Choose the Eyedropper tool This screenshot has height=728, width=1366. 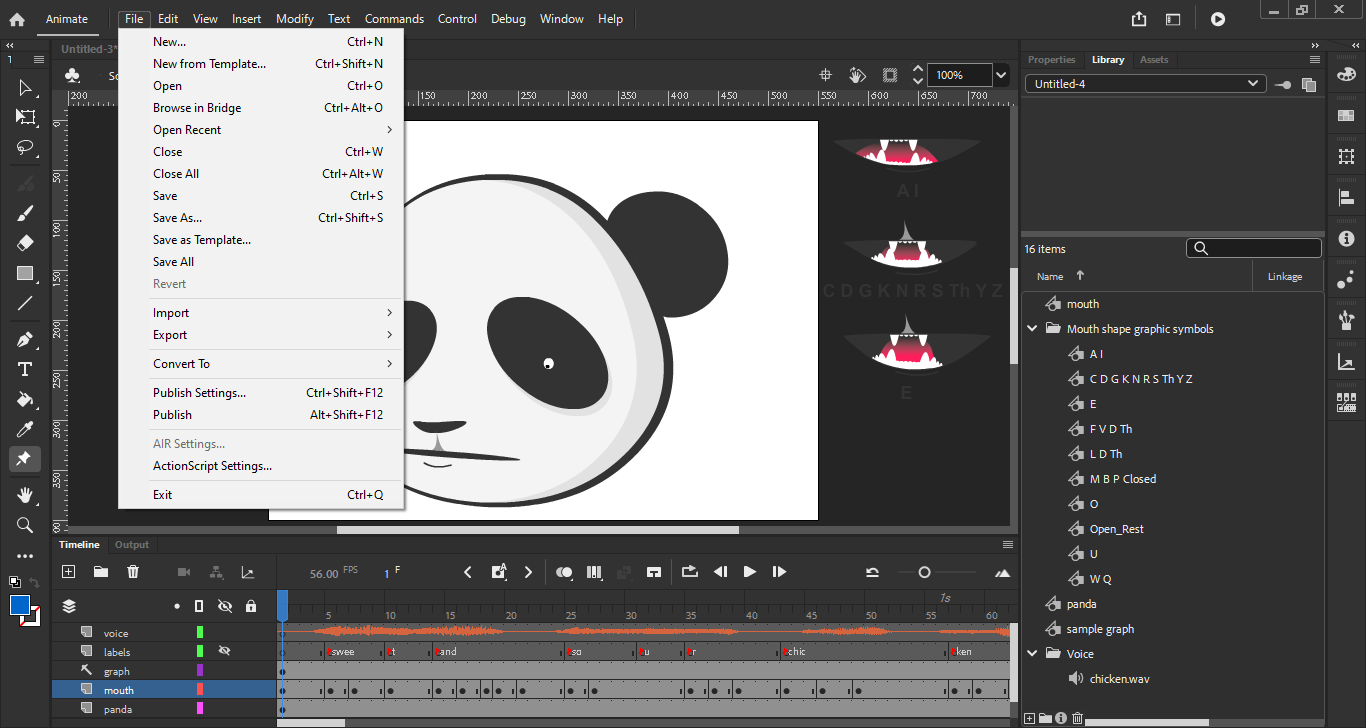tap(25, 429)
